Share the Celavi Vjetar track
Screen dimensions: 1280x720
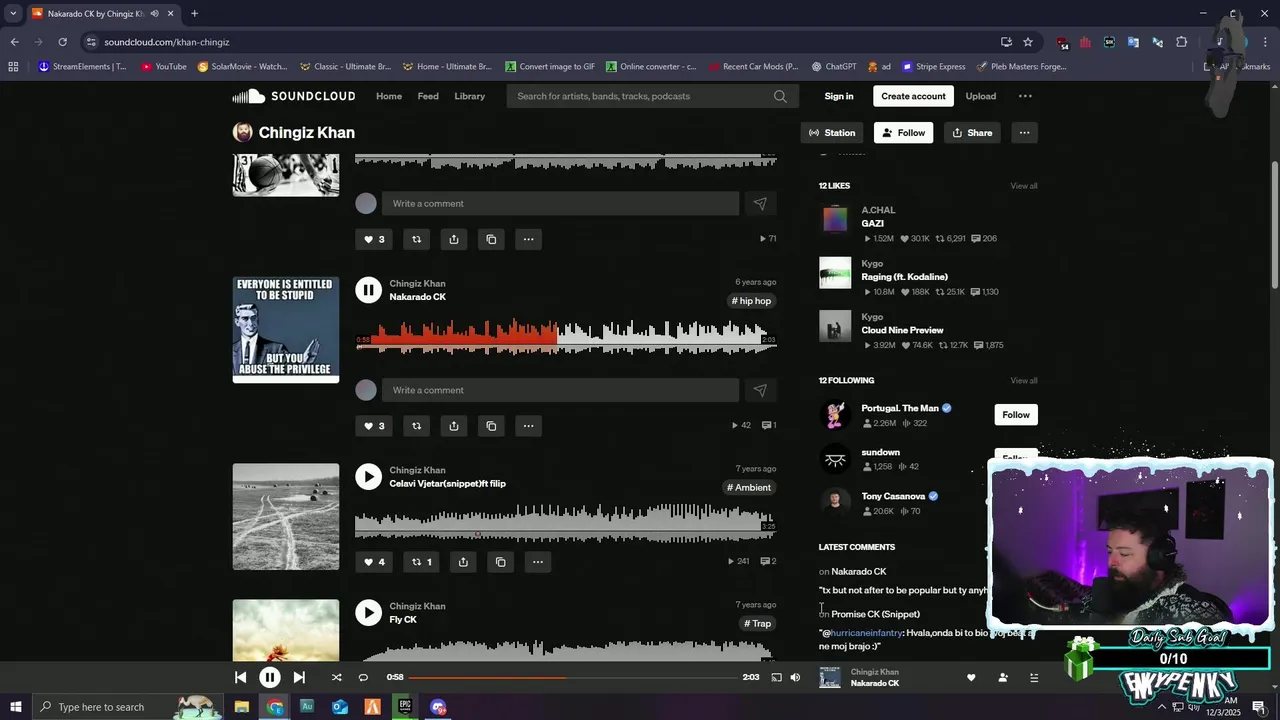pos(463,562)
